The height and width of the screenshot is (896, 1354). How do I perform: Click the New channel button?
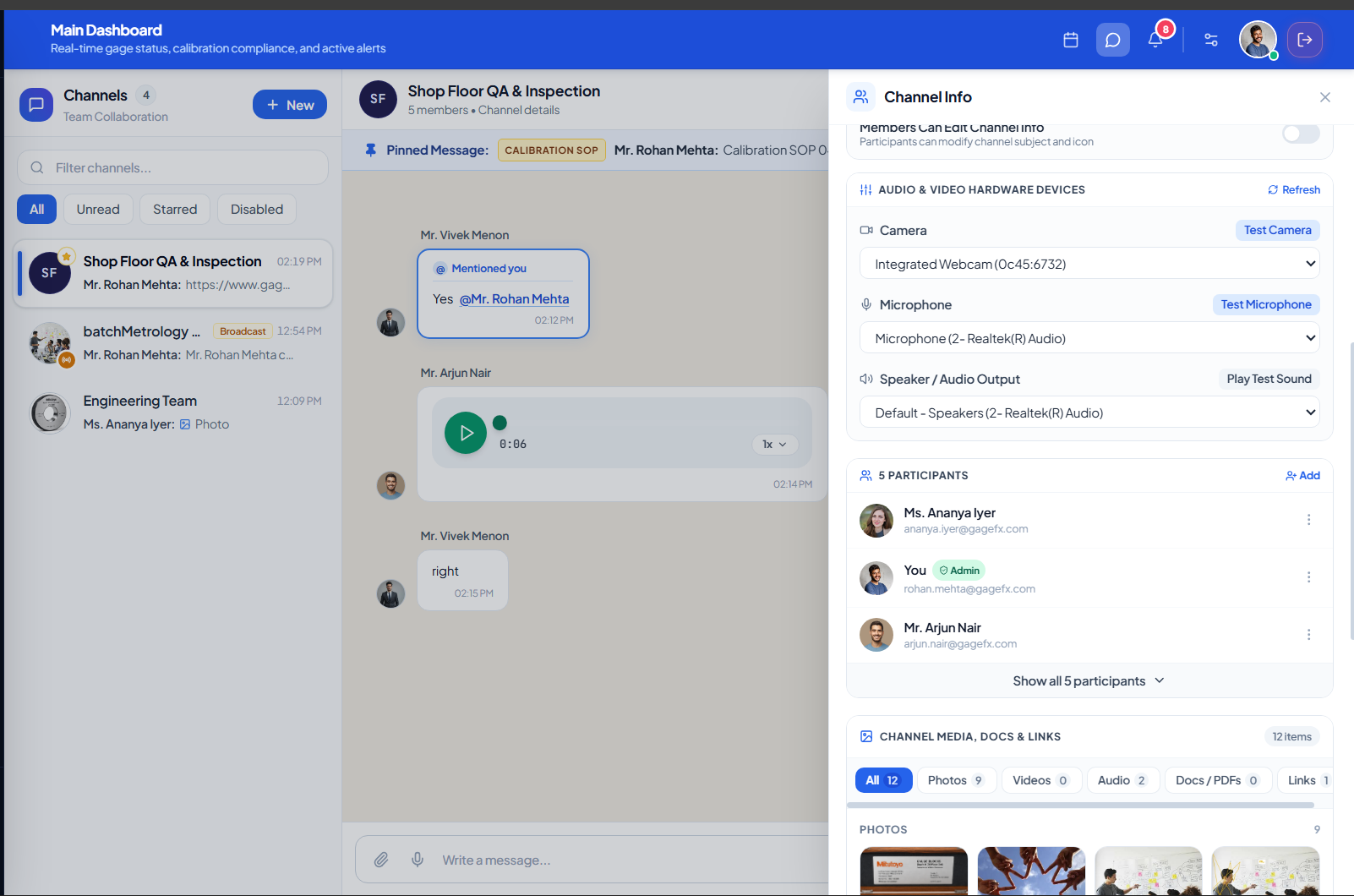pos(290,105)
